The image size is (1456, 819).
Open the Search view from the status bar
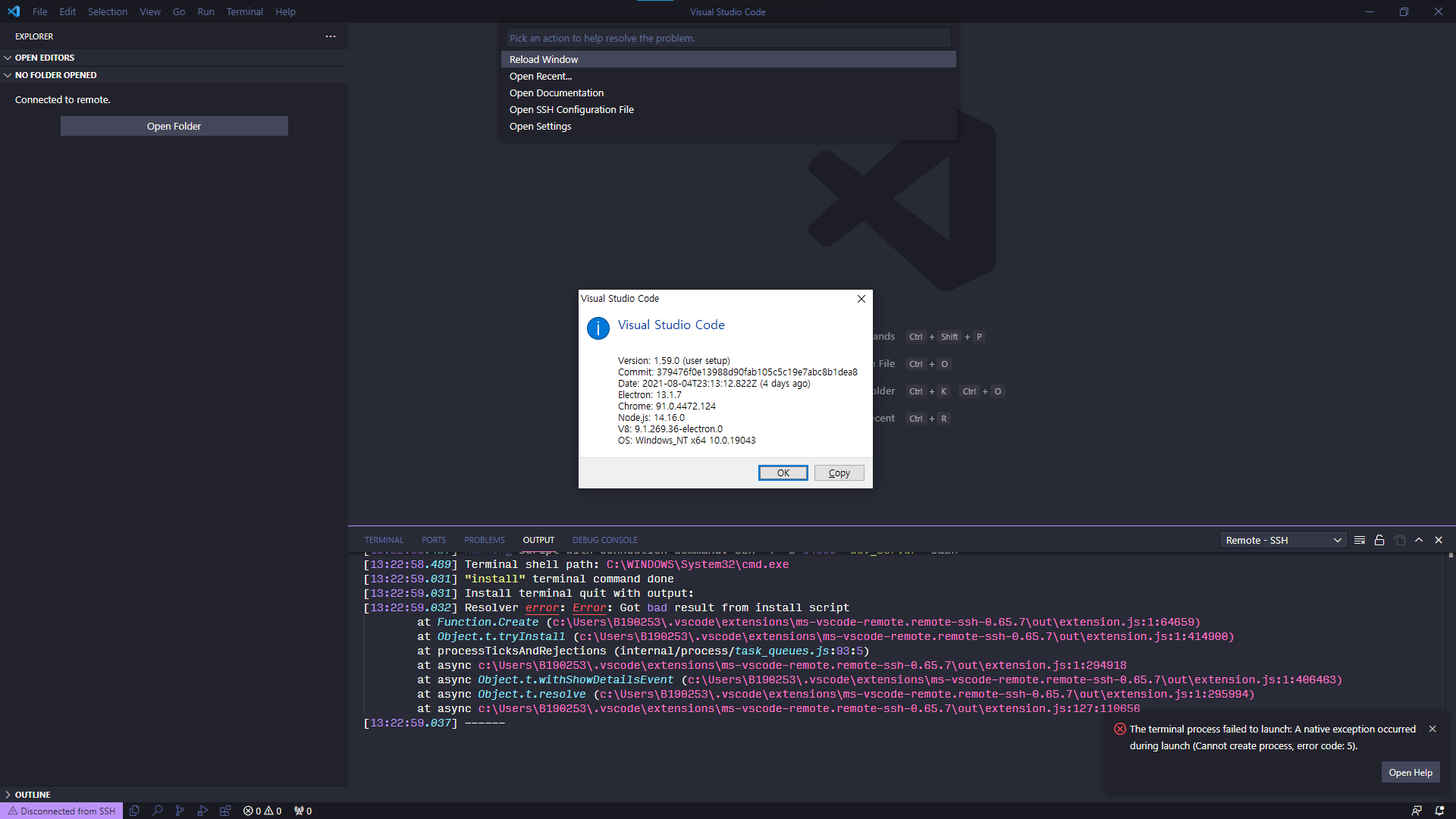click(x=158, y=810)
